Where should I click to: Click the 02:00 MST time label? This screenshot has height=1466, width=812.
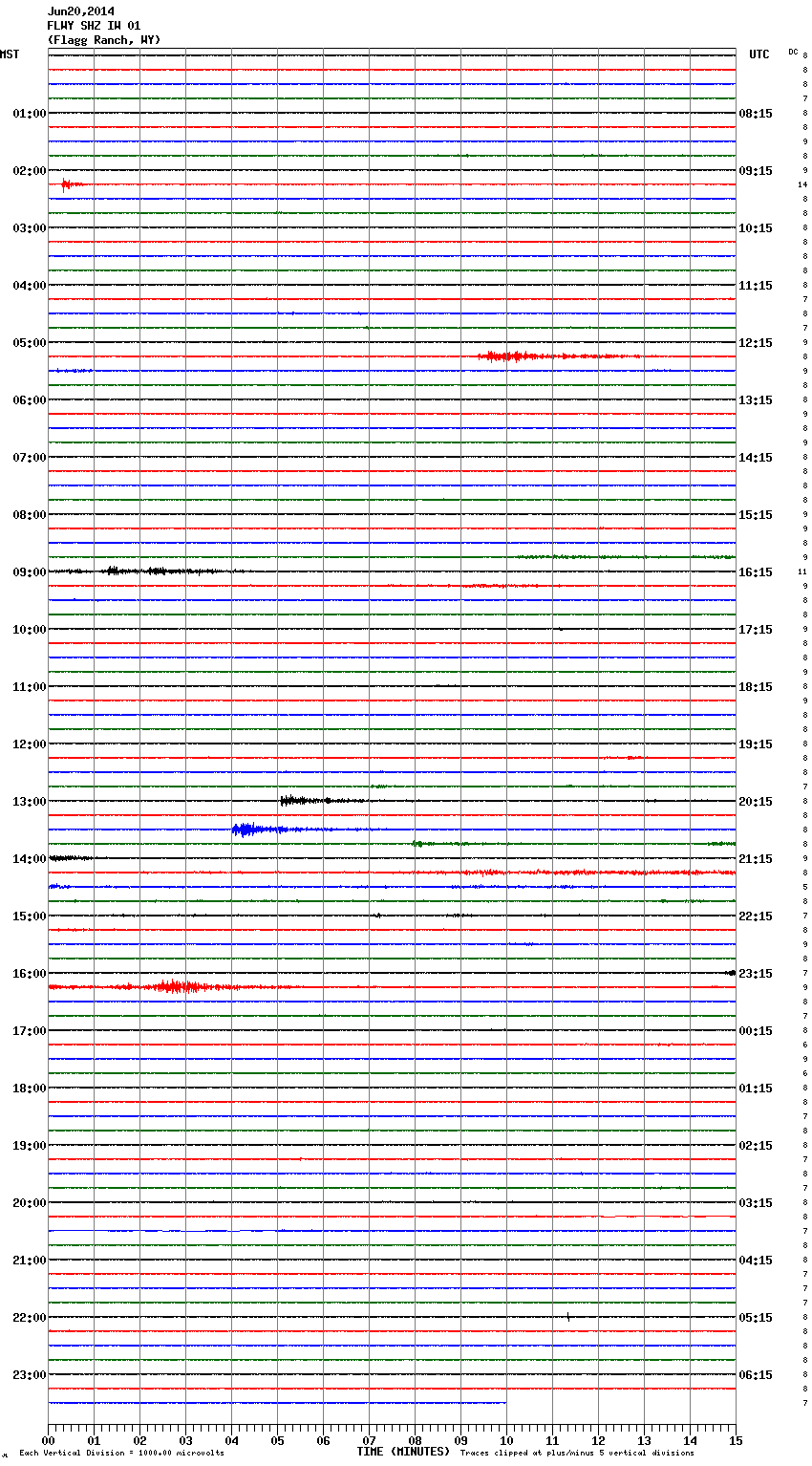pyautogui.click(x=29, y=171)
